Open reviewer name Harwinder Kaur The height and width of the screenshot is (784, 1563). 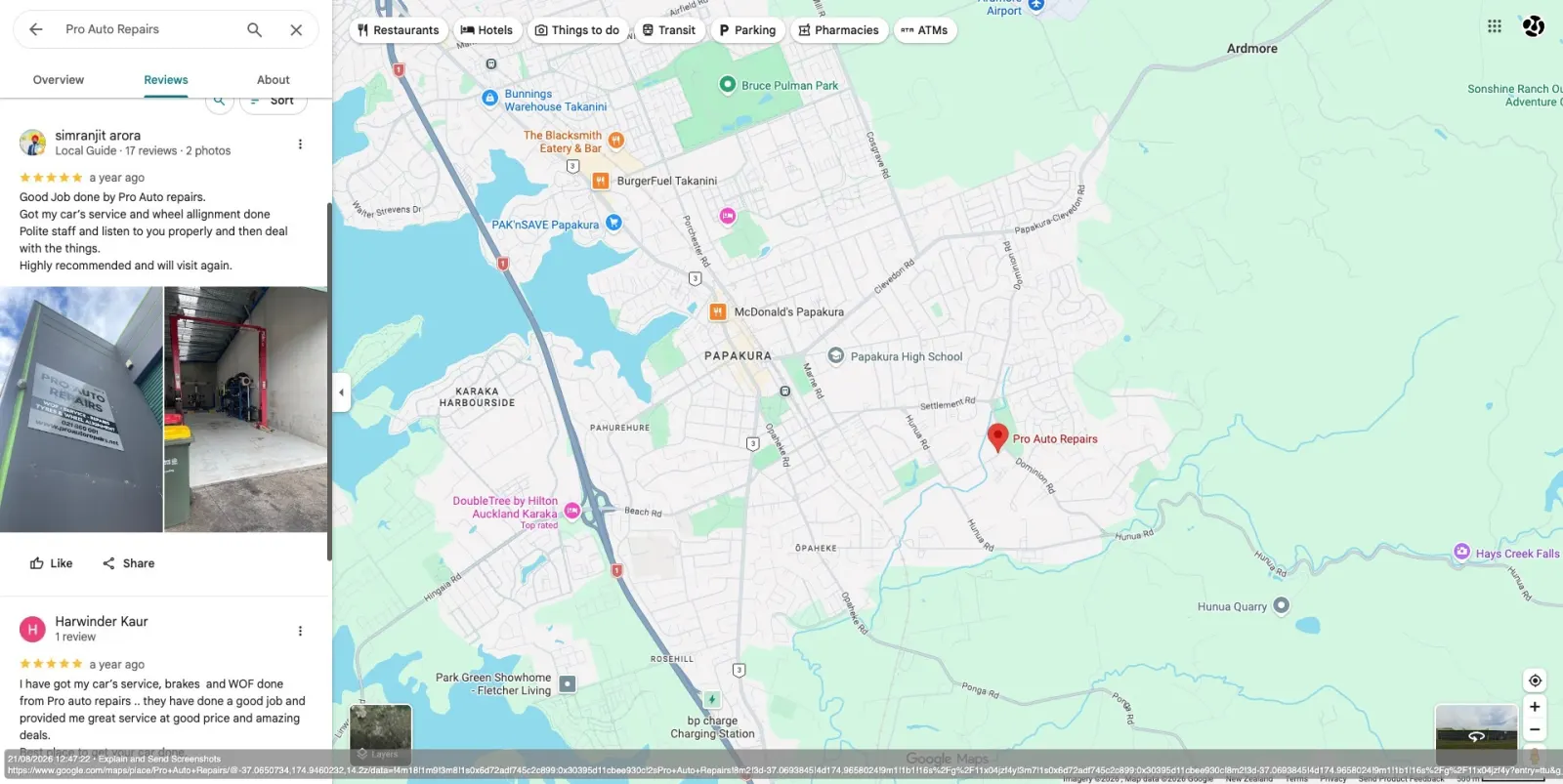[102, 621]
